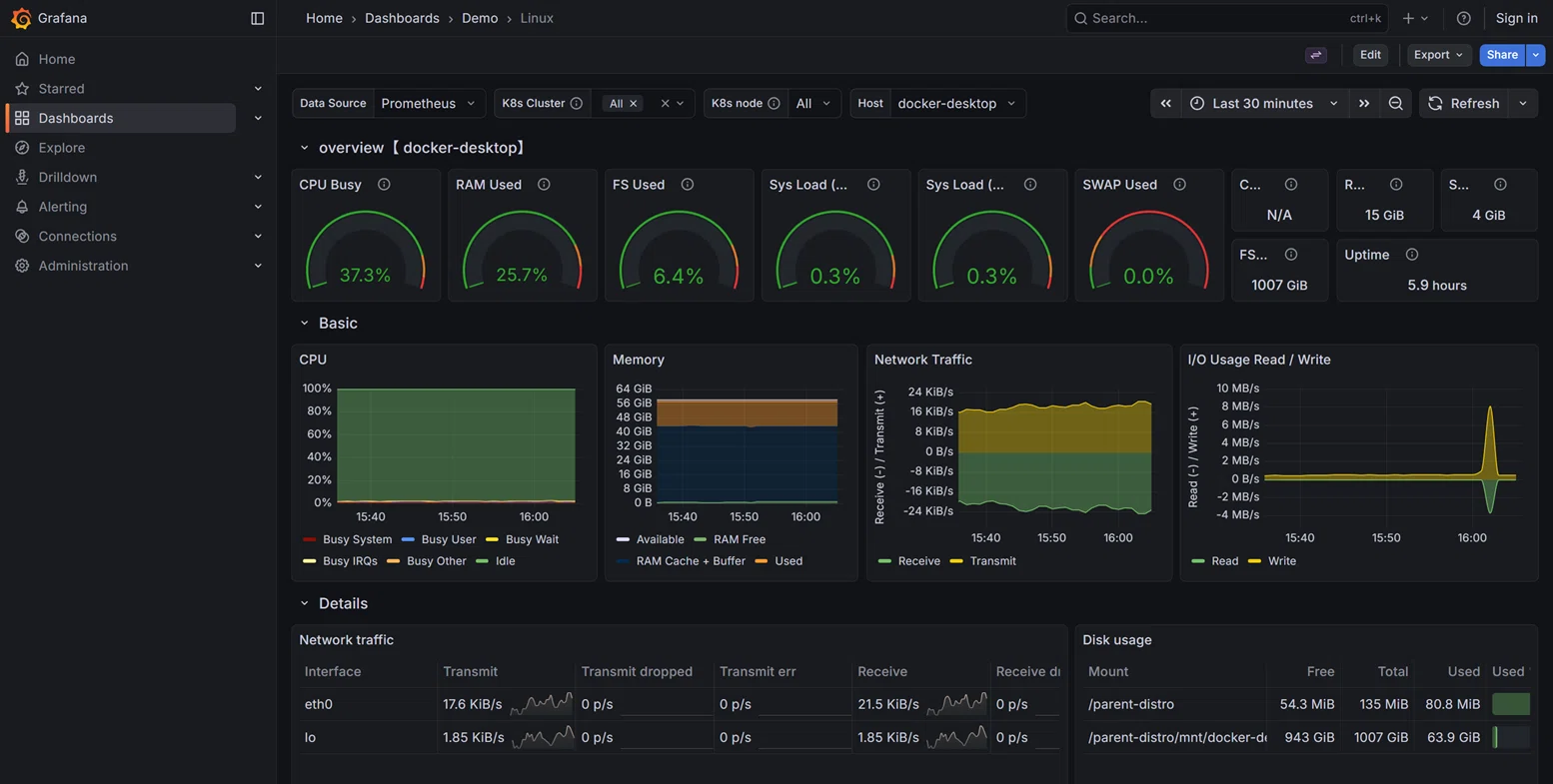Remove the All tag in K8s Cluster
Screen dimensions: 1553x784
(x=634, y=104)
